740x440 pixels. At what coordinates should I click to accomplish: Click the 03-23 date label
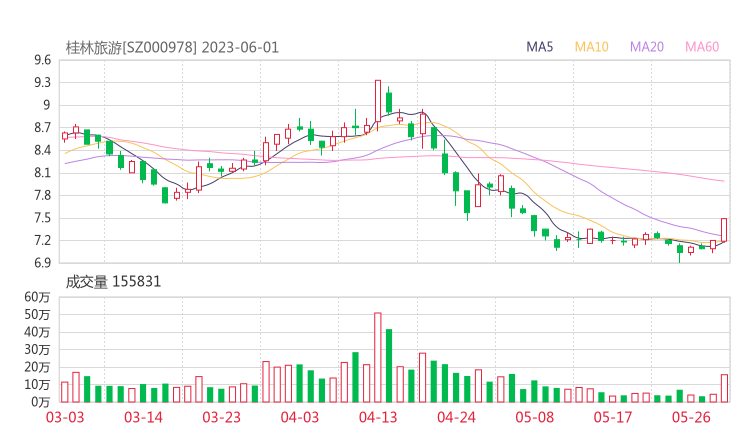coord(221,418)
